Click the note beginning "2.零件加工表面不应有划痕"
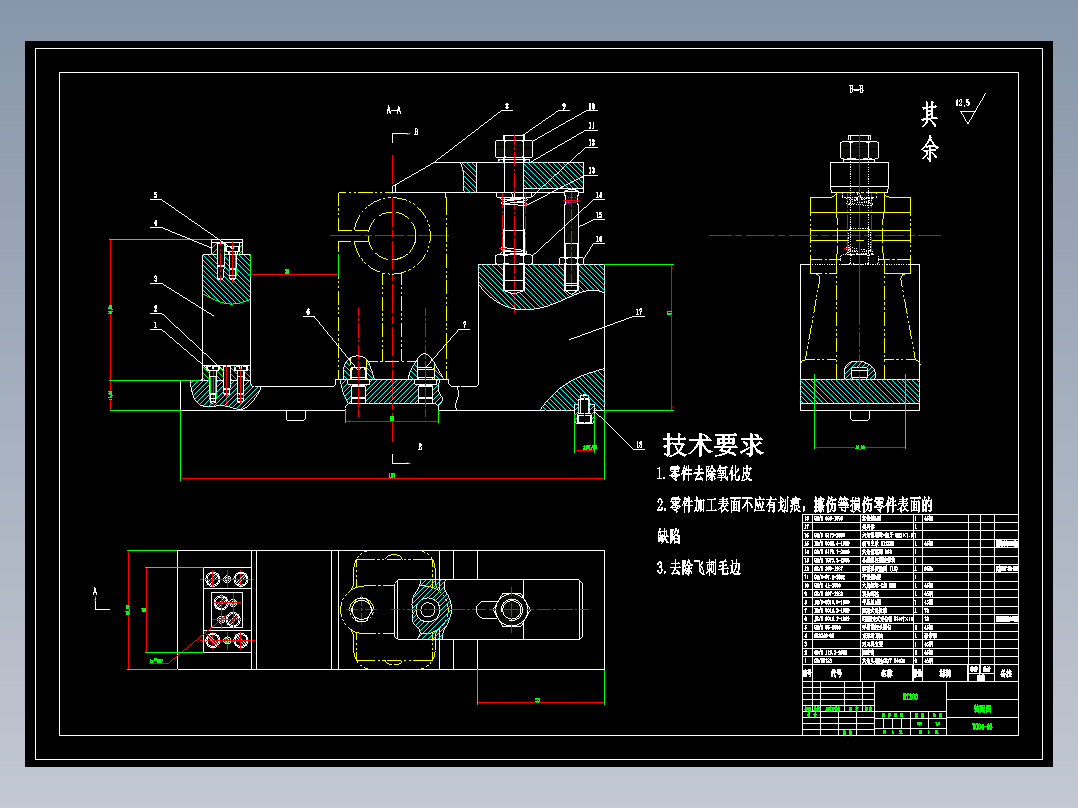This screenshot has width=1078, height=808. [794, 505]
